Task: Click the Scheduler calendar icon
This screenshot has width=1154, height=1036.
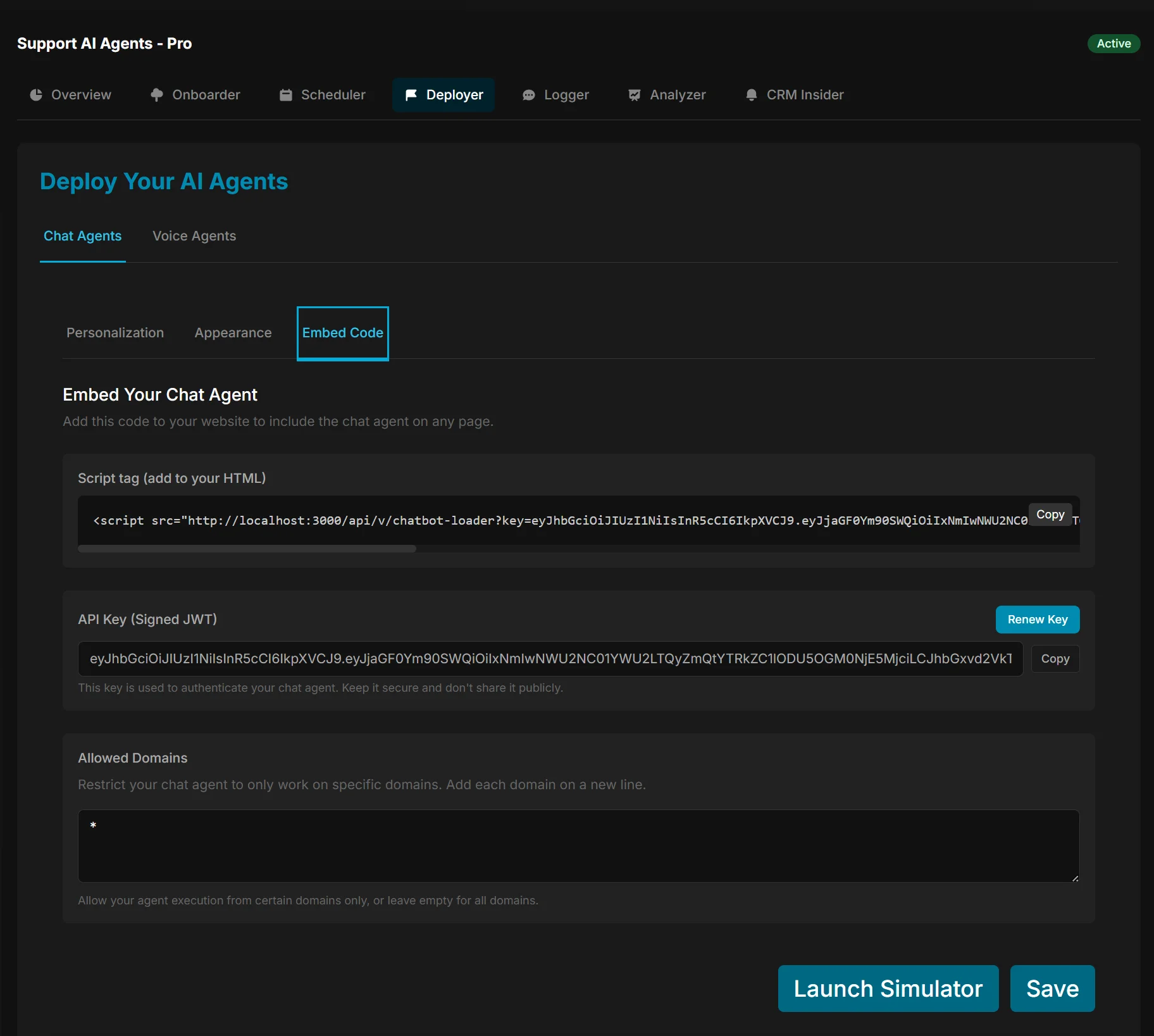Action: coord(286,95)
